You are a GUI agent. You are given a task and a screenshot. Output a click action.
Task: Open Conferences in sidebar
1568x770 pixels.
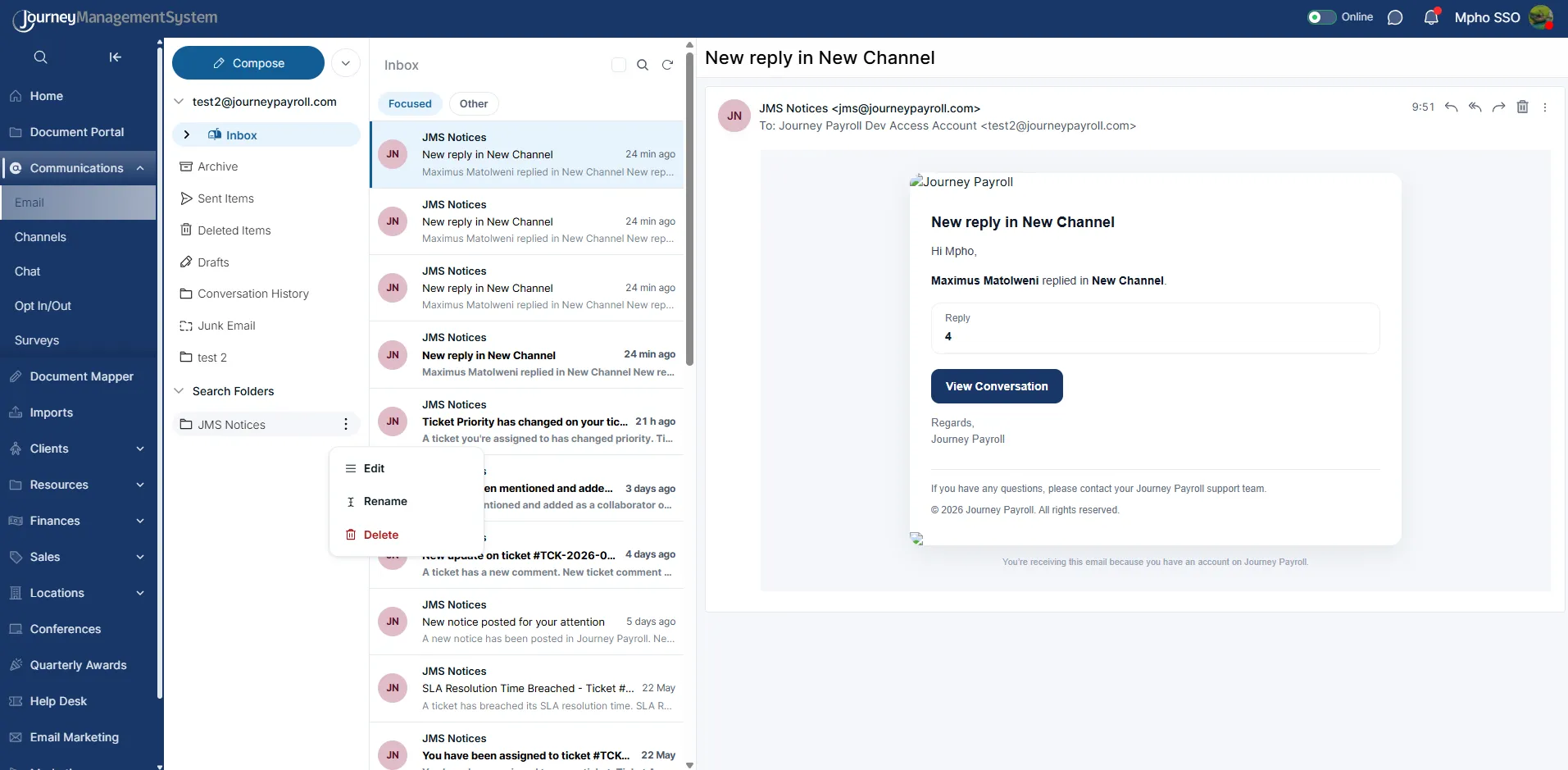[78, 629]
